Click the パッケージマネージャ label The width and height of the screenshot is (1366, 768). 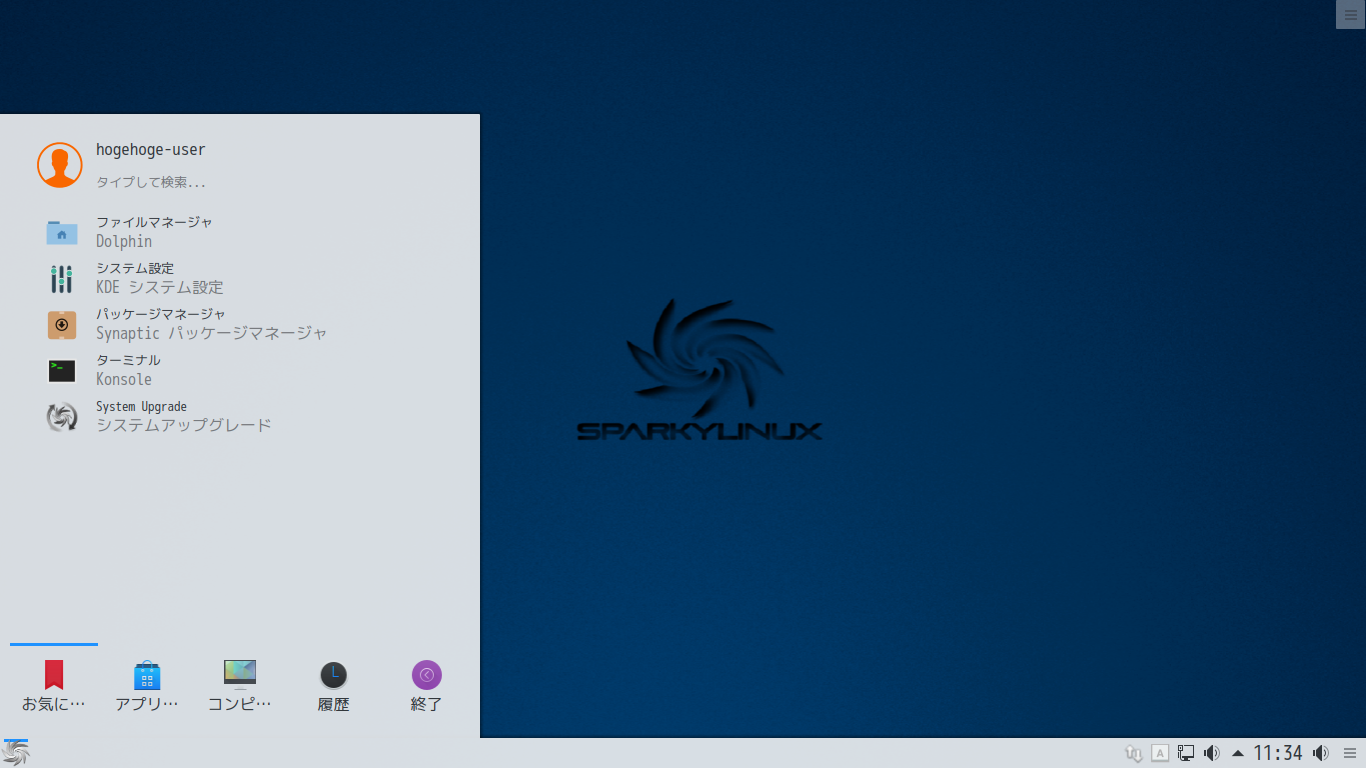(x=161, y=314)
